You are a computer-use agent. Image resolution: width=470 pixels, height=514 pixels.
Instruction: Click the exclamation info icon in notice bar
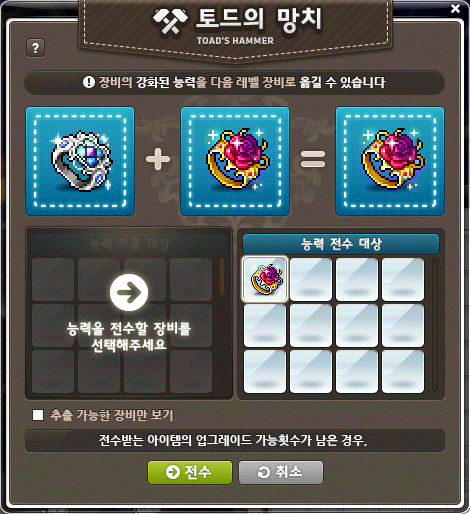coord(89,82)
